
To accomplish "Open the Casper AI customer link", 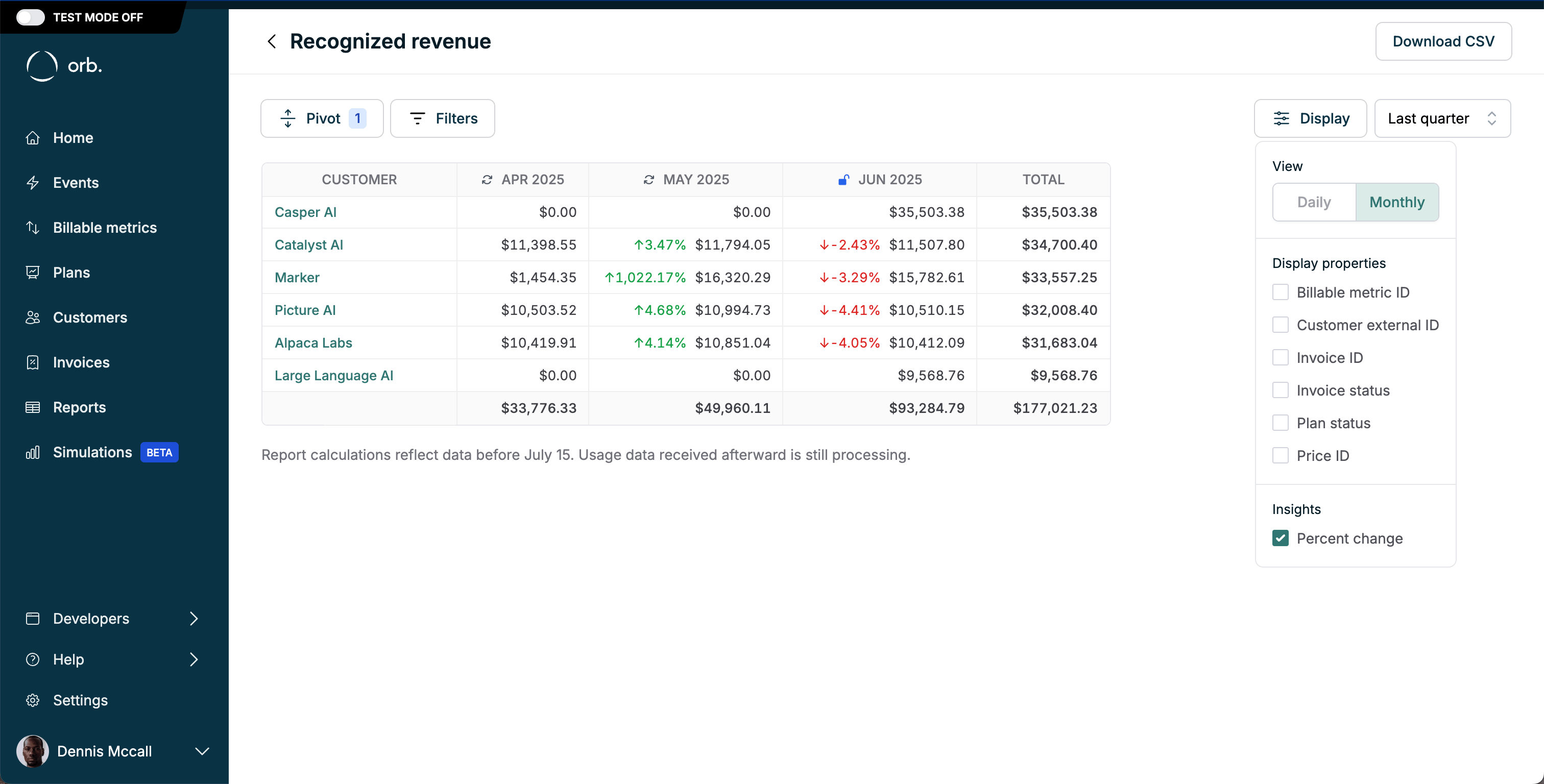I will 305,212.
